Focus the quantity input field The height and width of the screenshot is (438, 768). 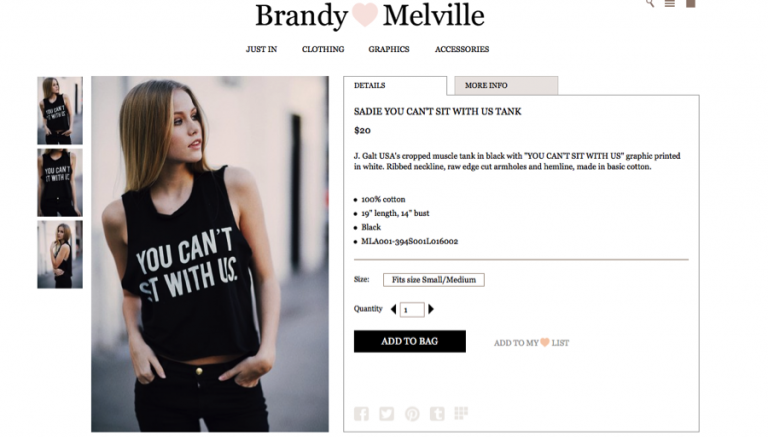pyautogui.click(x=412, y=310)
